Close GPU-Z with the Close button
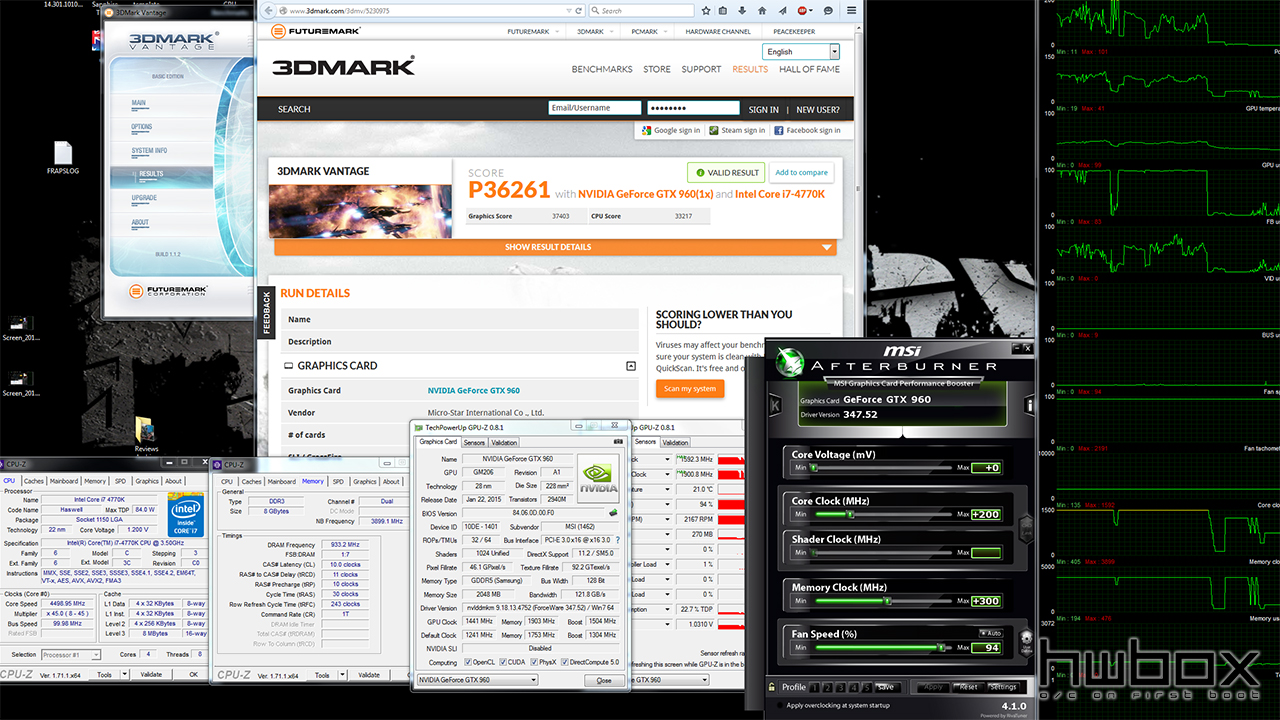Screen dimensions: 1280x720 [x=604, y=680]
